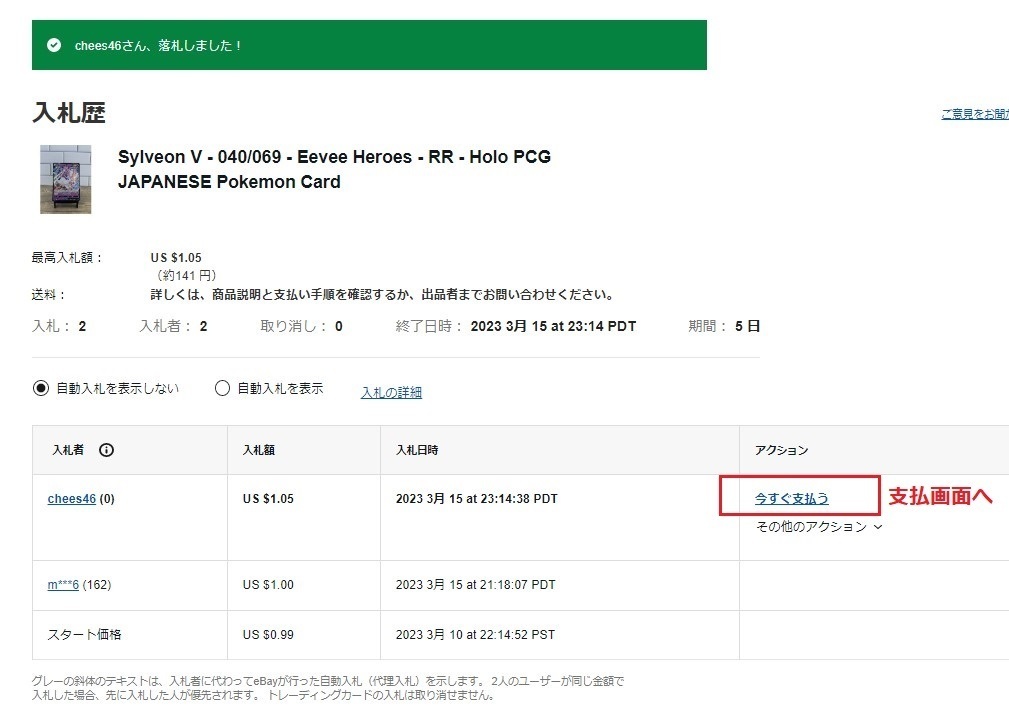Click the 入札額 column header
The width and height of the screenshot is (1009, 718).
point(258,450)
